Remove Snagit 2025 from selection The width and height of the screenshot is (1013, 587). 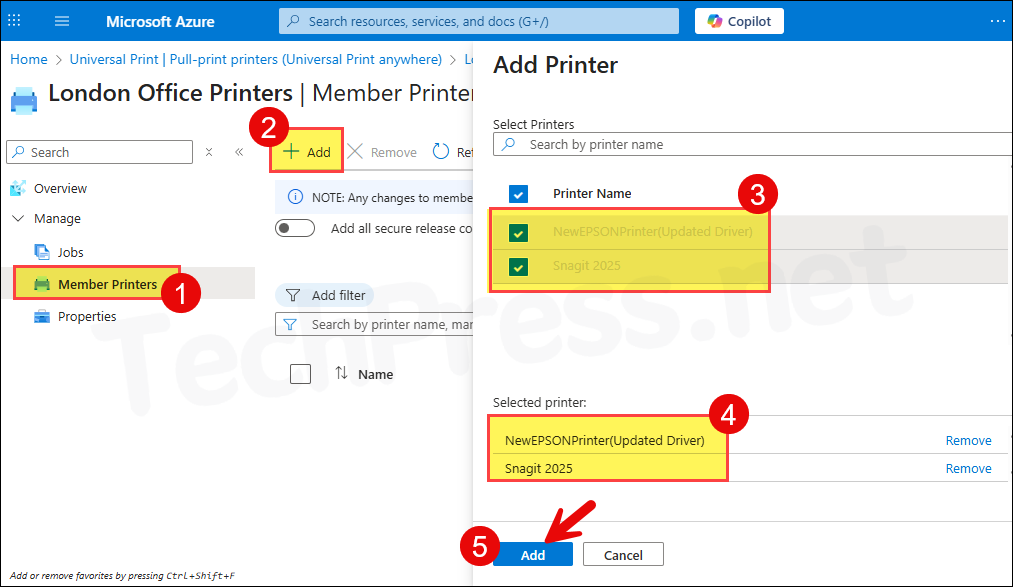point(968,469)
